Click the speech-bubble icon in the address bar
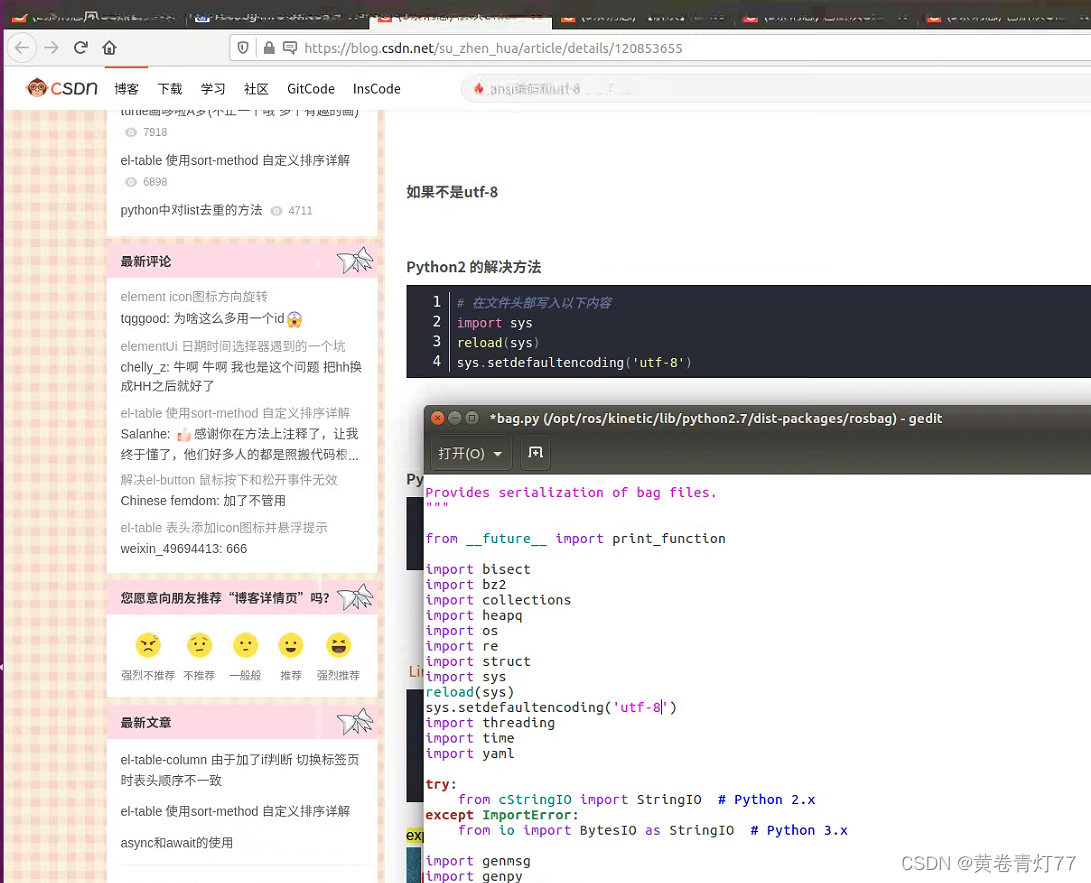The width and height of the screenshot is (1091, 883). click(292, 48)
